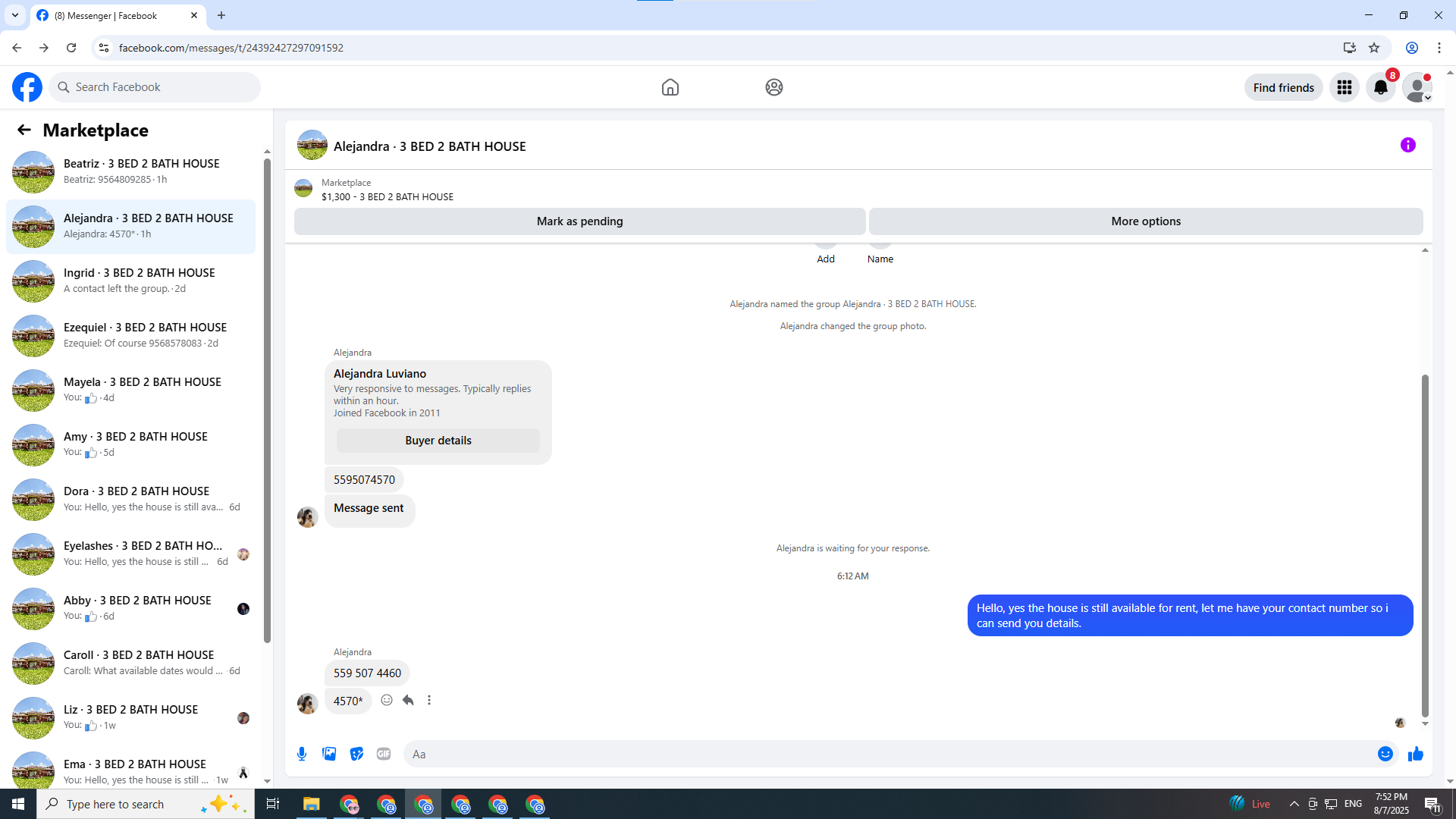Open the Eyelashes conversation
The image size is (1456, 819).
tap(131, 554)
